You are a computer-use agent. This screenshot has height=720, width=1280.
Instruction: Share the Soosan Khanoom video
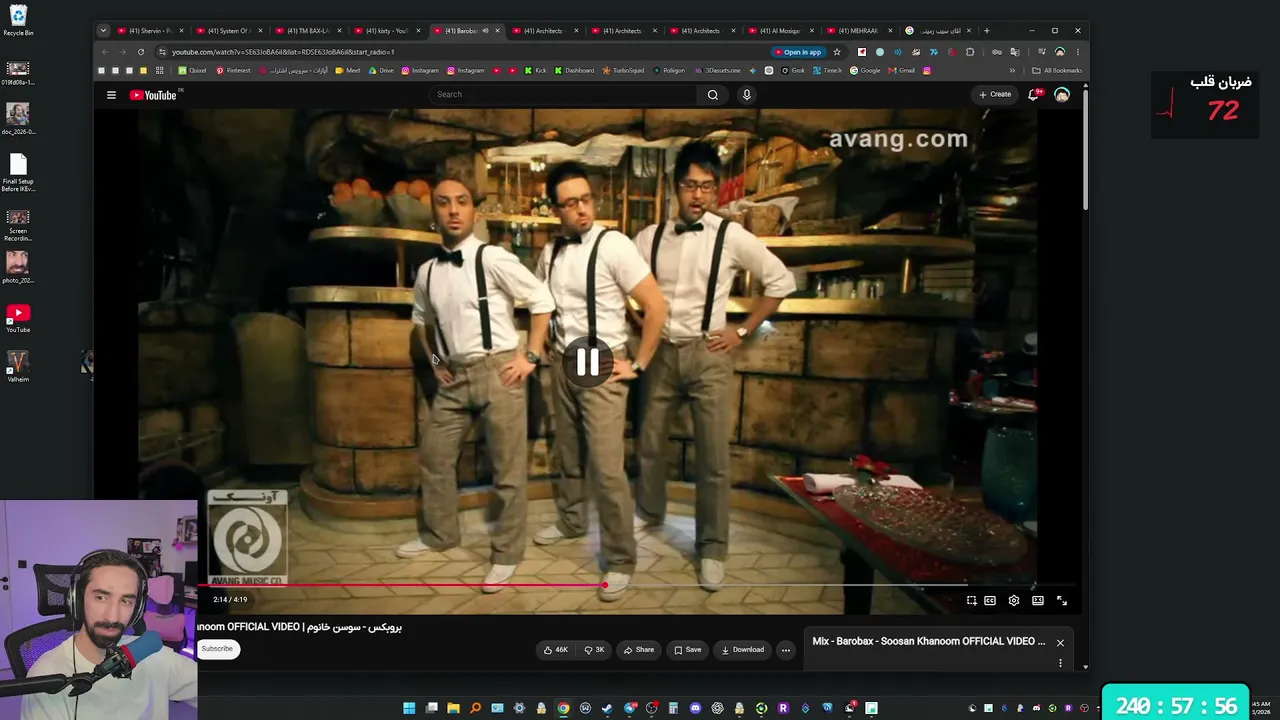[639, 650]
